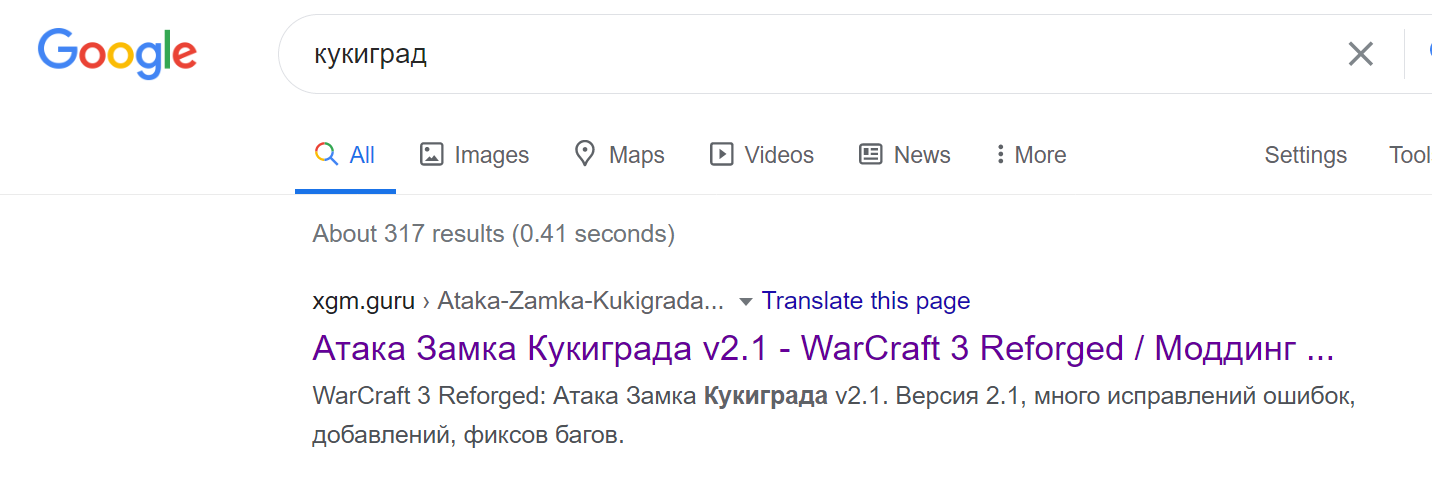Clear the search box with the X
The image size is (1432, 490).
click(x=1360, y=54)
